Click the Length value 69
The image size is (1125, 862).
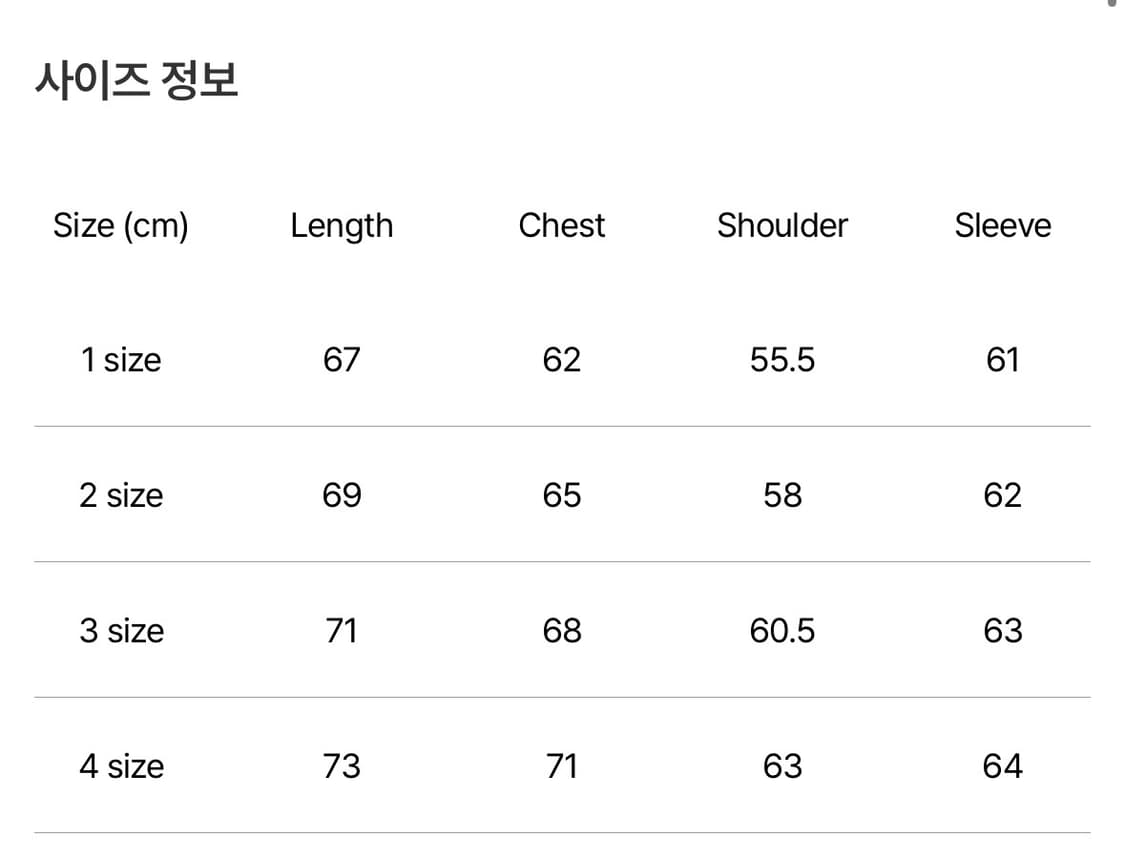point(341,495)
